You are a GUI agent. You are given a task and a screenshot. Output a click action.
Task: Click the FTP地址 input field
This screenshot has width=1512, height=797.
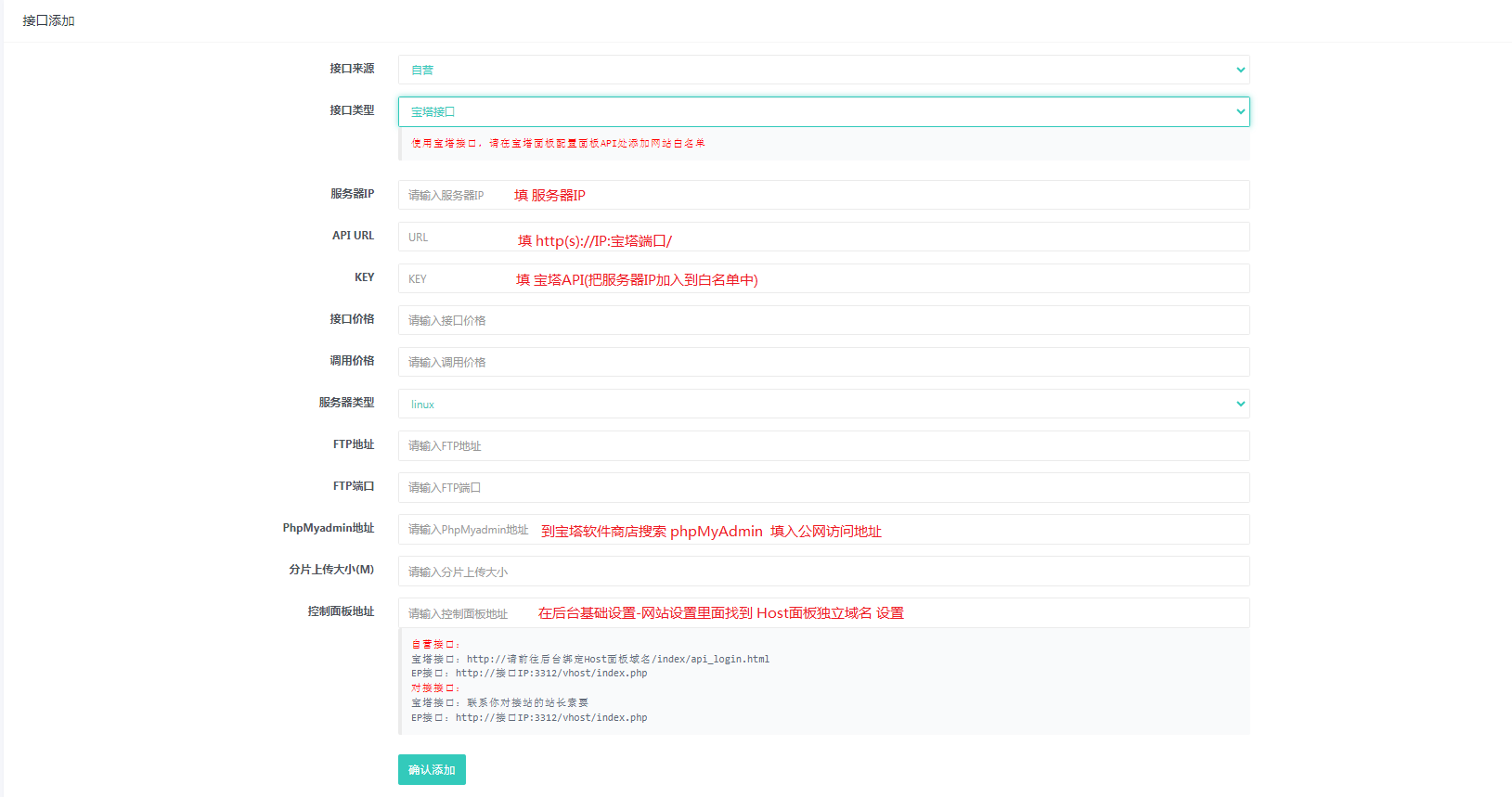(x=822, y=445)
